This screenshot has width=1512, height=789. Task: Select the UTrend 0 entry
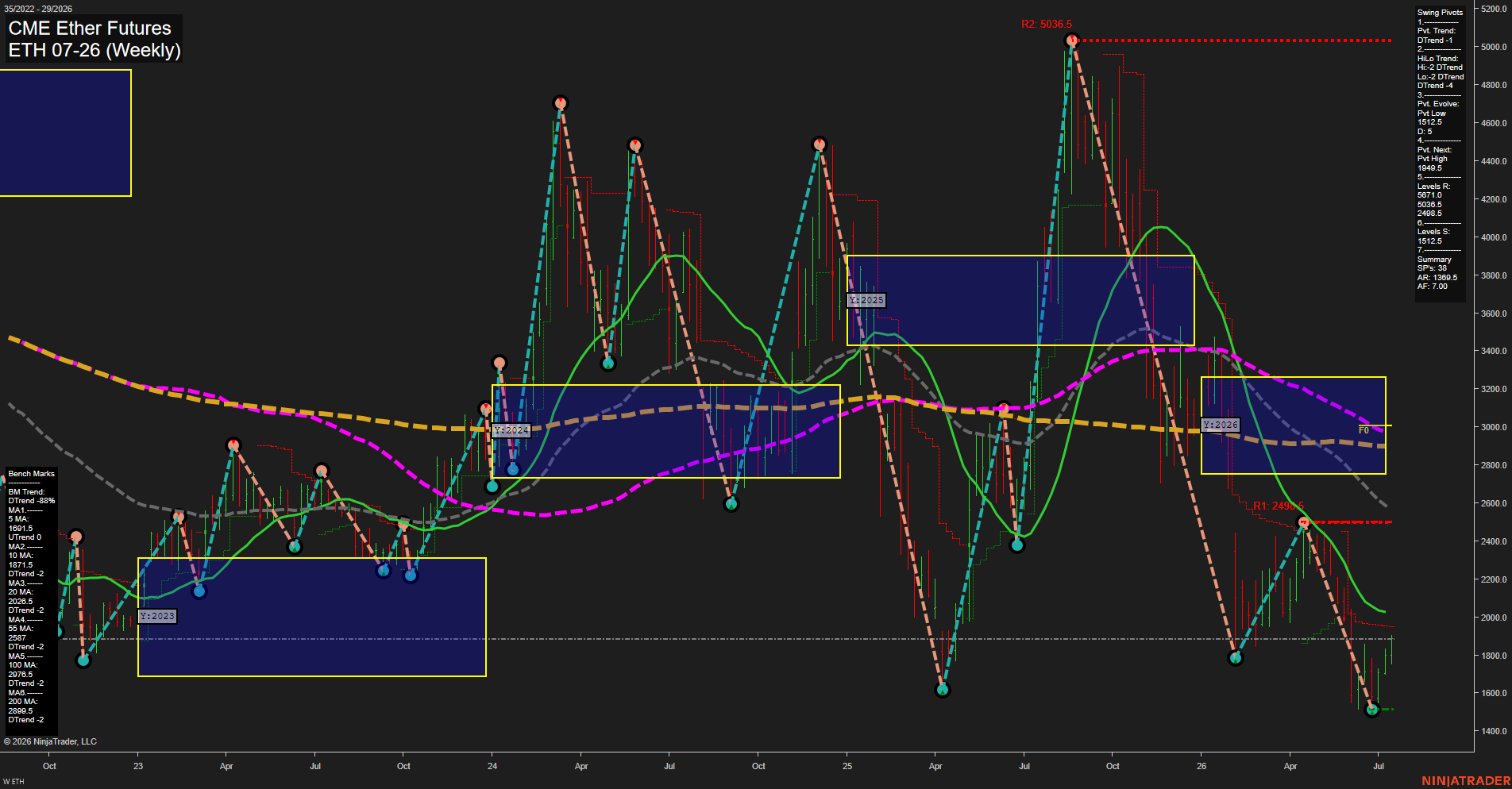pos(25,537)
